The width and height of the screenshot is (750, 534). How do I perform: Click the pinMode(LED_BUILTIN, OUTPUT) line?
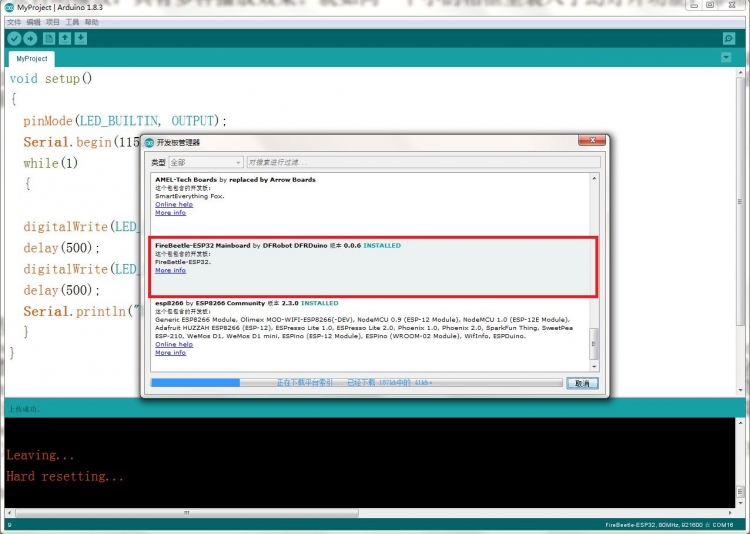coord(124,121)
